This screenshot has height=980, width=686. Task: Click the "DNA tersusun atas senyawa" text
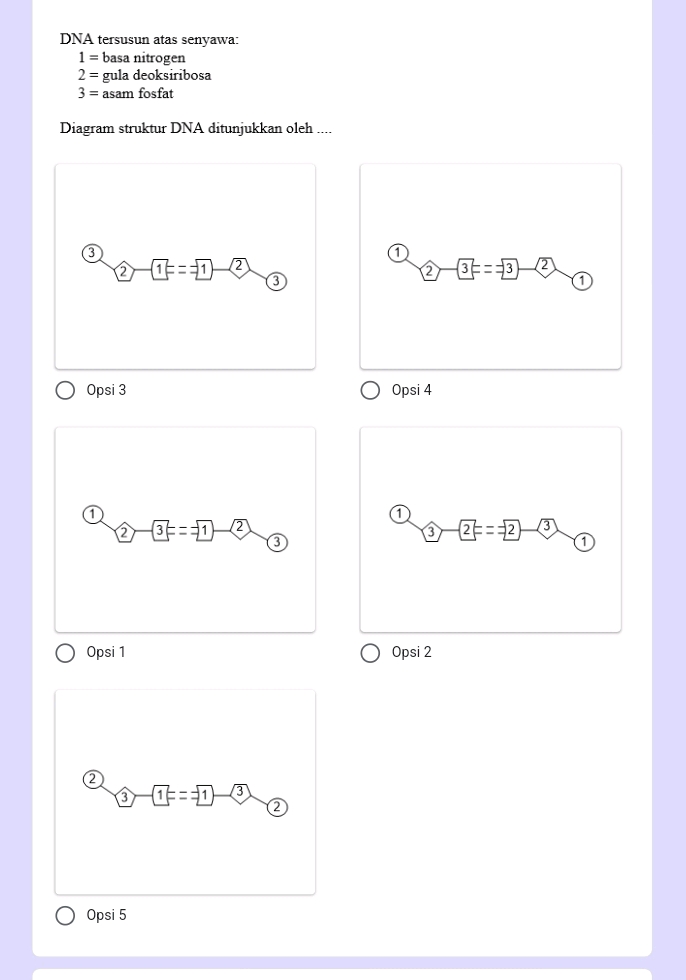pyautogui.click(x=149, y=40)
